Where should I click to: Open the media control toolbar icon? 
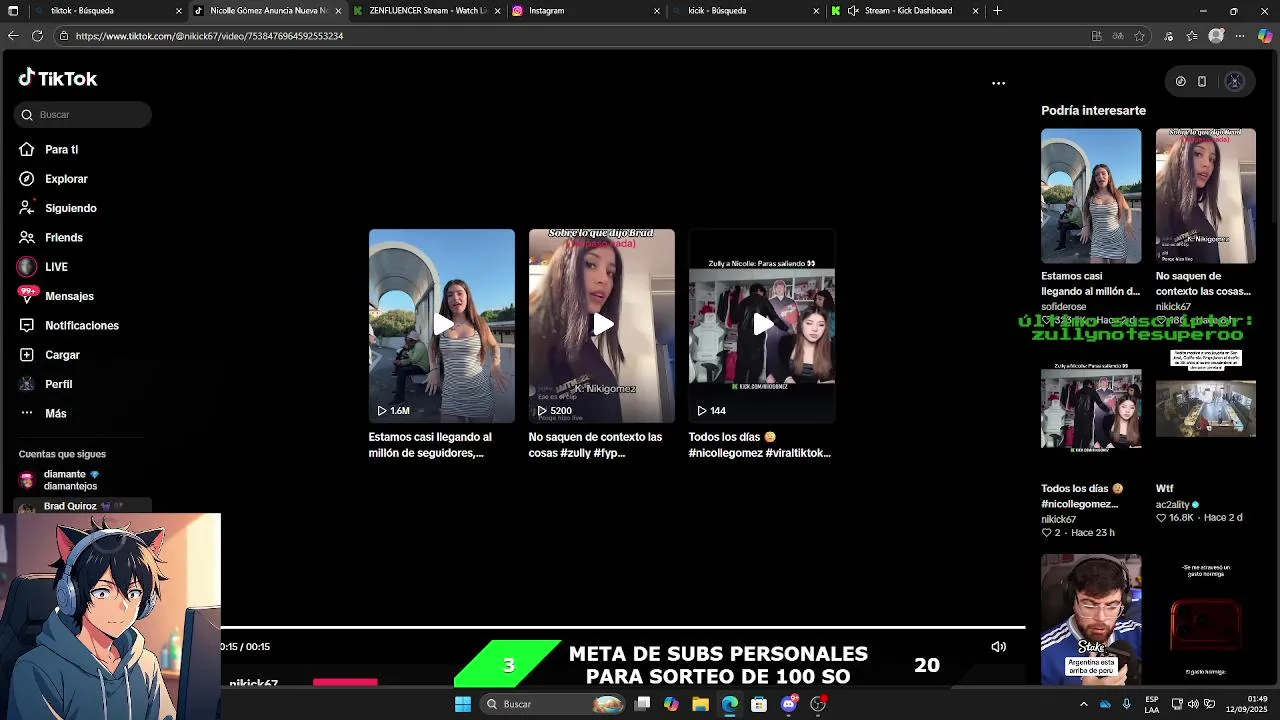(x=1169, y=36)
